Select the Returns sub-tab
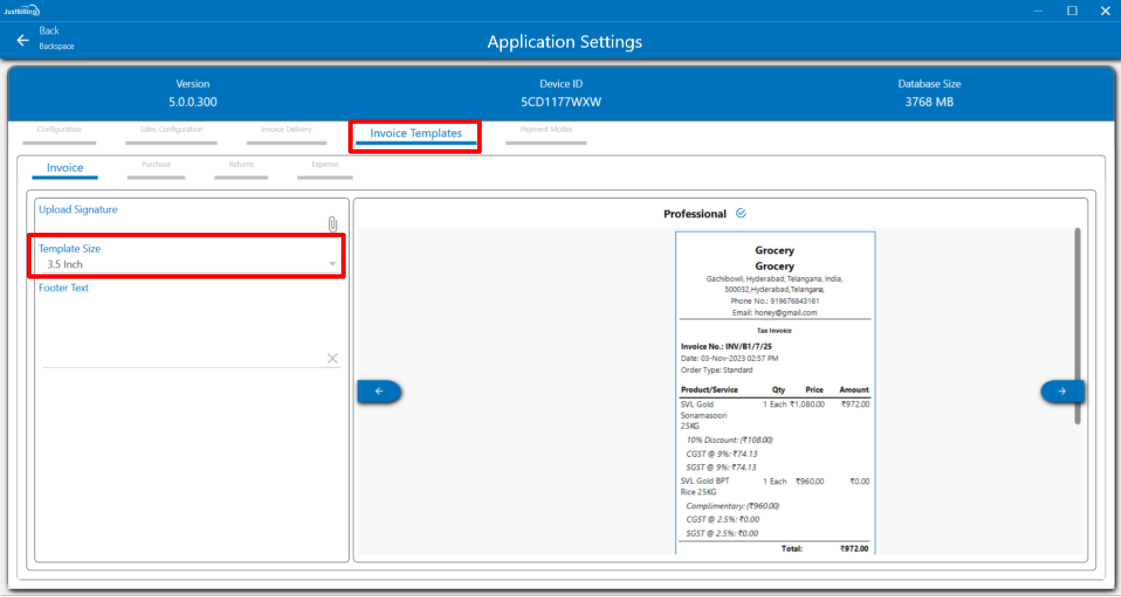The width and height of the screenshot is (1121, 597). (241, 165)
